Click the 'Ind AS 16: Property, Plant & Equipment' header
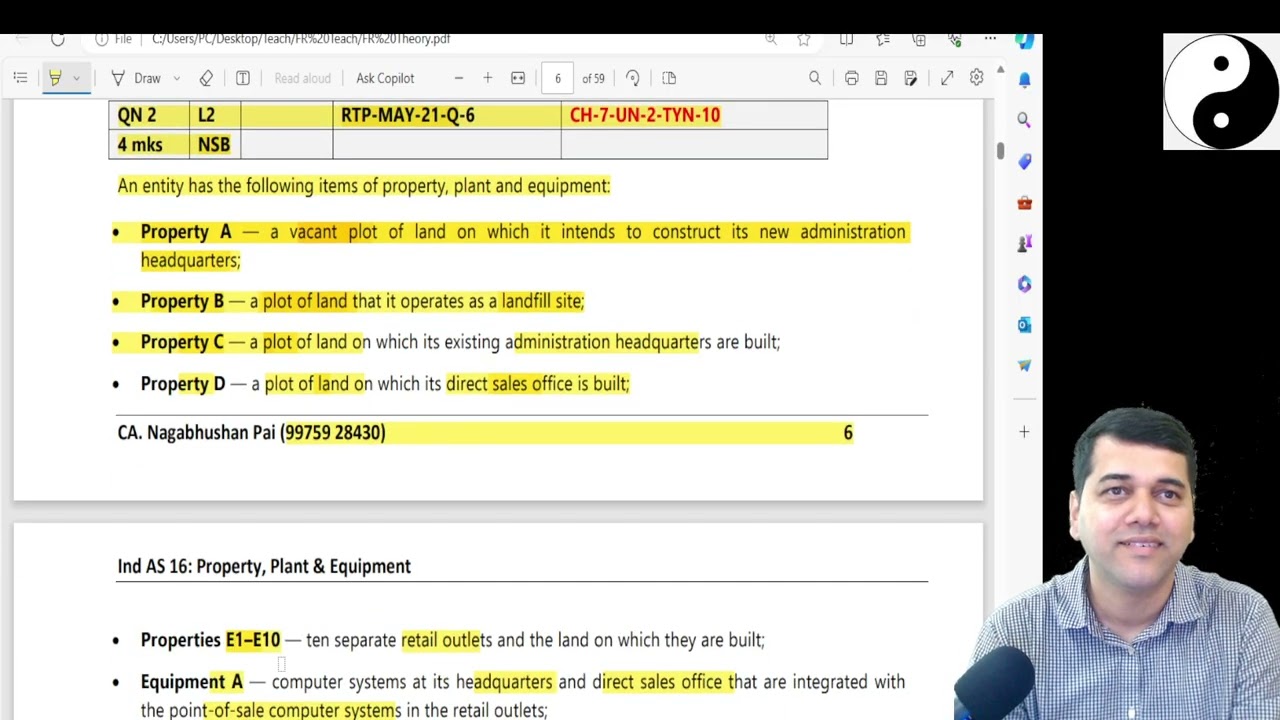Image resolution: width=1280 pixels, height=720 pixels. pyautogui.click(x=264, y=566)
